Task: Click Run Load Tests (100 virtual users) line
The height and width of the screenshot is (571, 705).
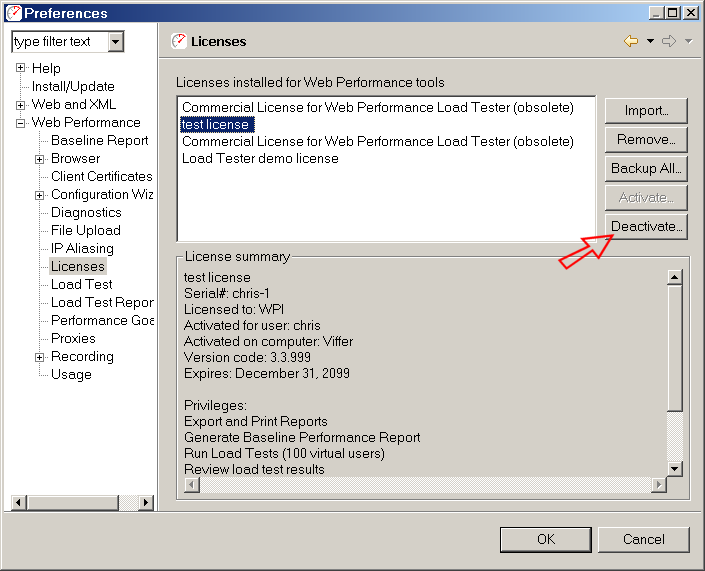Action: (284, 453)
